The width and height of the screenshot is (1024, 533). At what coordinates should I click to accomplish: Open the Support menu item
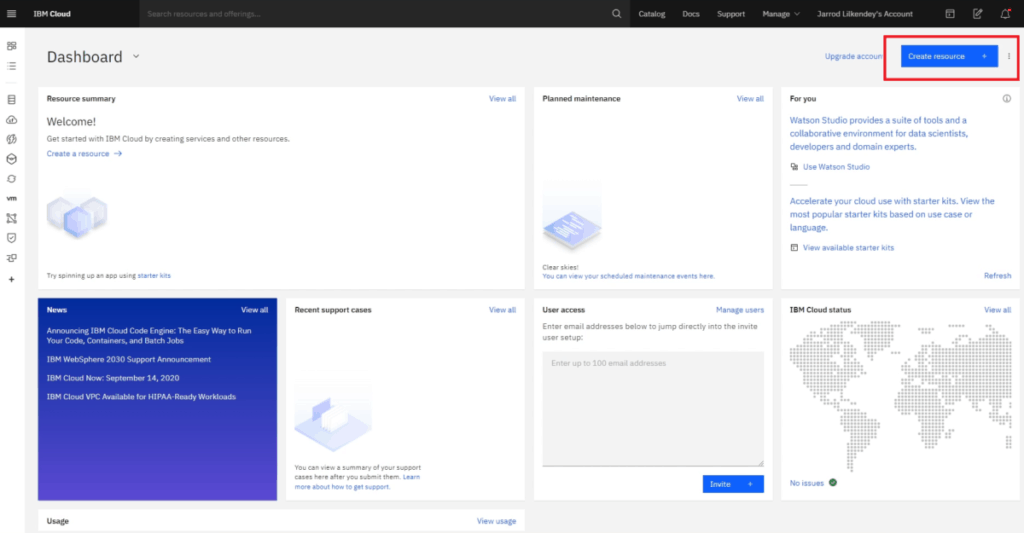pyautogui.click(x=731, y=14)
